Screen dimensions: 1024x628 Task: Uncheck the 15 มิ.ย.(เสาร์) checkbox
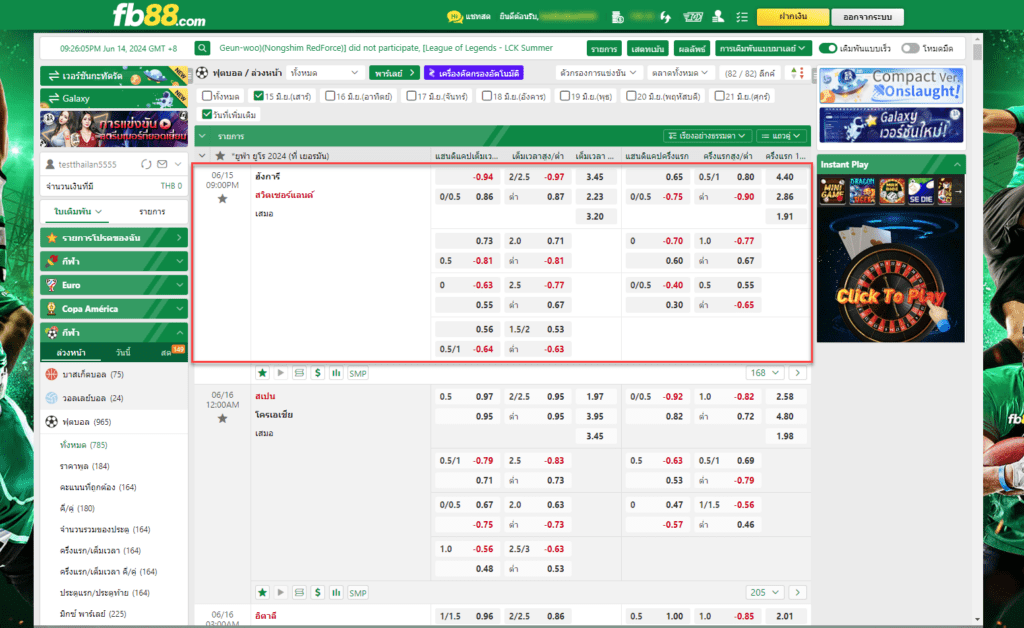(259, 96)
